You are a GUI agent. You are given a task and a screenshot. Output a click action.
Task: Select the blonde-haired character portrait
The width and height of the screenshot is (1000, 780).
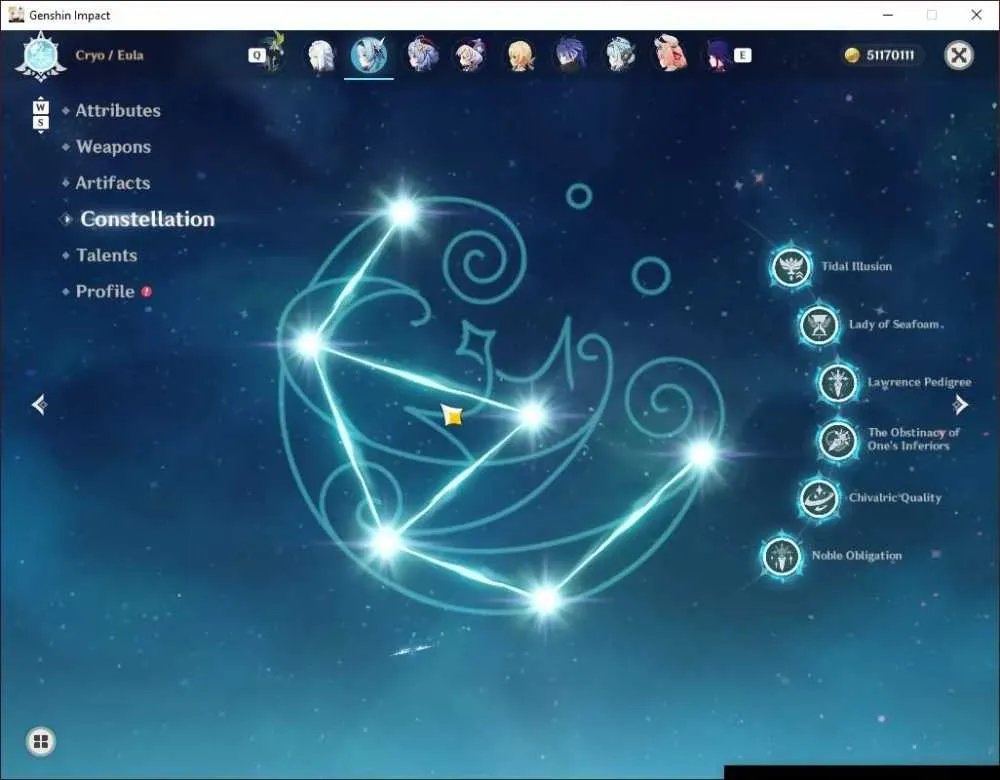pos(520,55)
